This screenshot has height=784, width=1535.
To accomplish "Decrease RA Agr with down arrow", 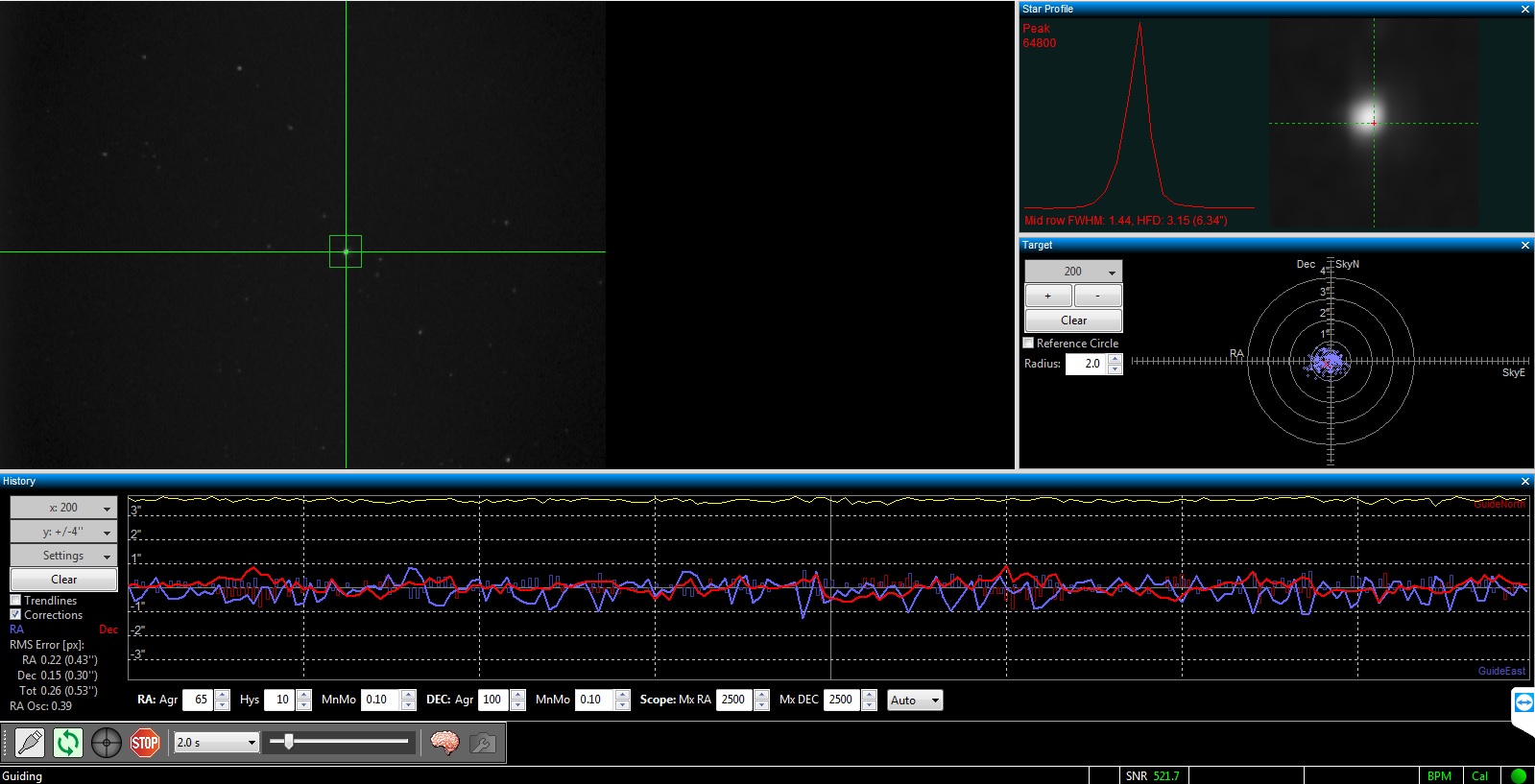I will [222, 705].
